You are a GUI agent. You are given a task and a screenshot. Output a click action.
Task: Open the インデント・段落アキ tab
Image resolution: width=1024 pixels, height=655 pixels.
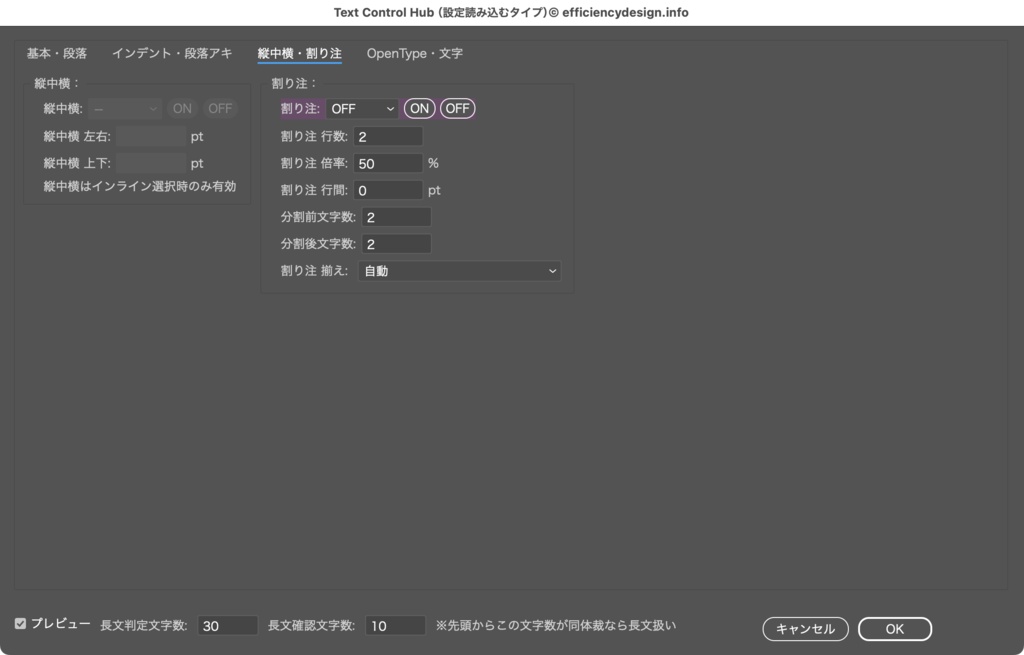pos(172,54)
